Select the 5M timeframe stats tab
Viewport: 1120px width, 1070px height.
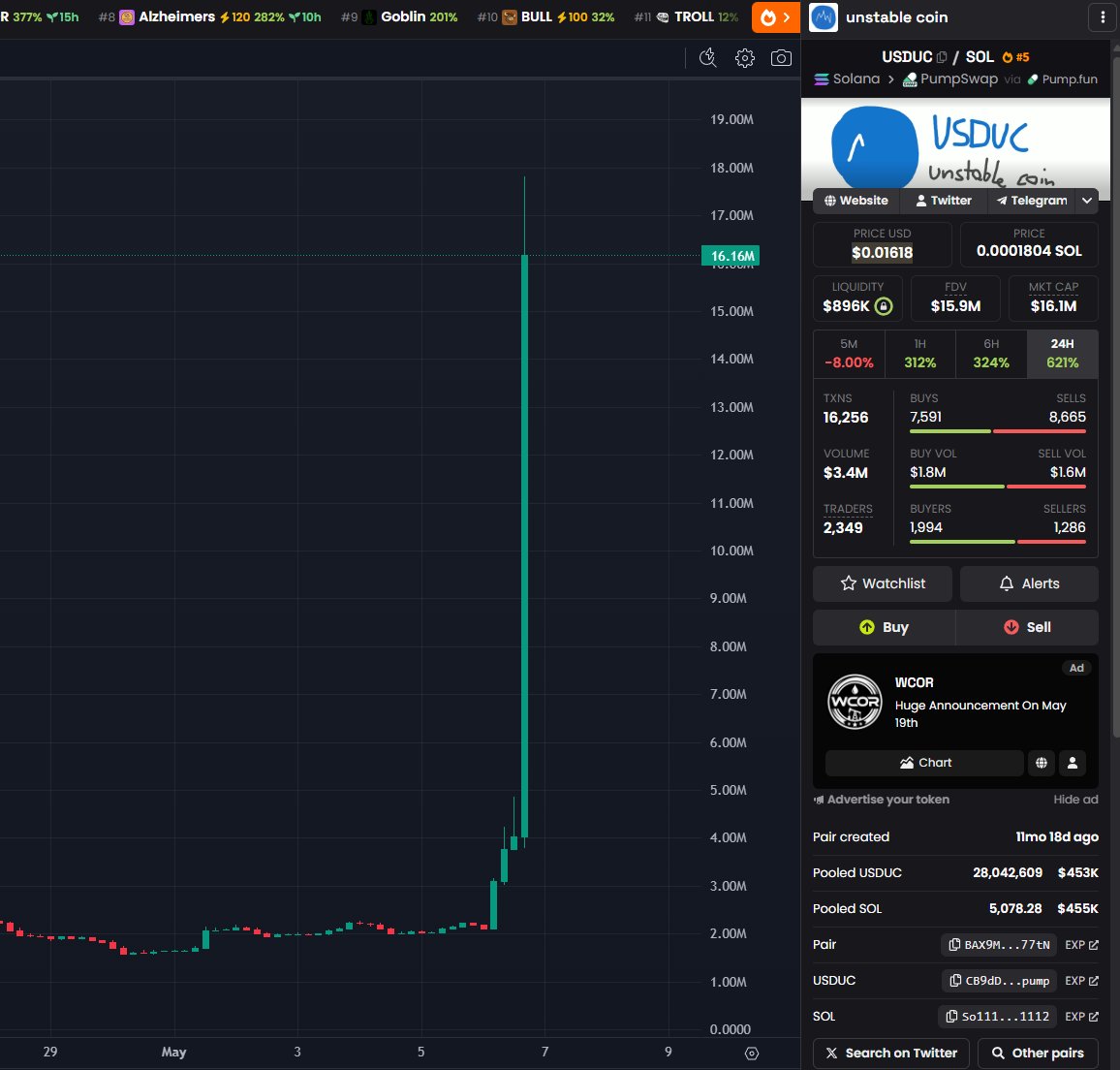coord(849,354)
